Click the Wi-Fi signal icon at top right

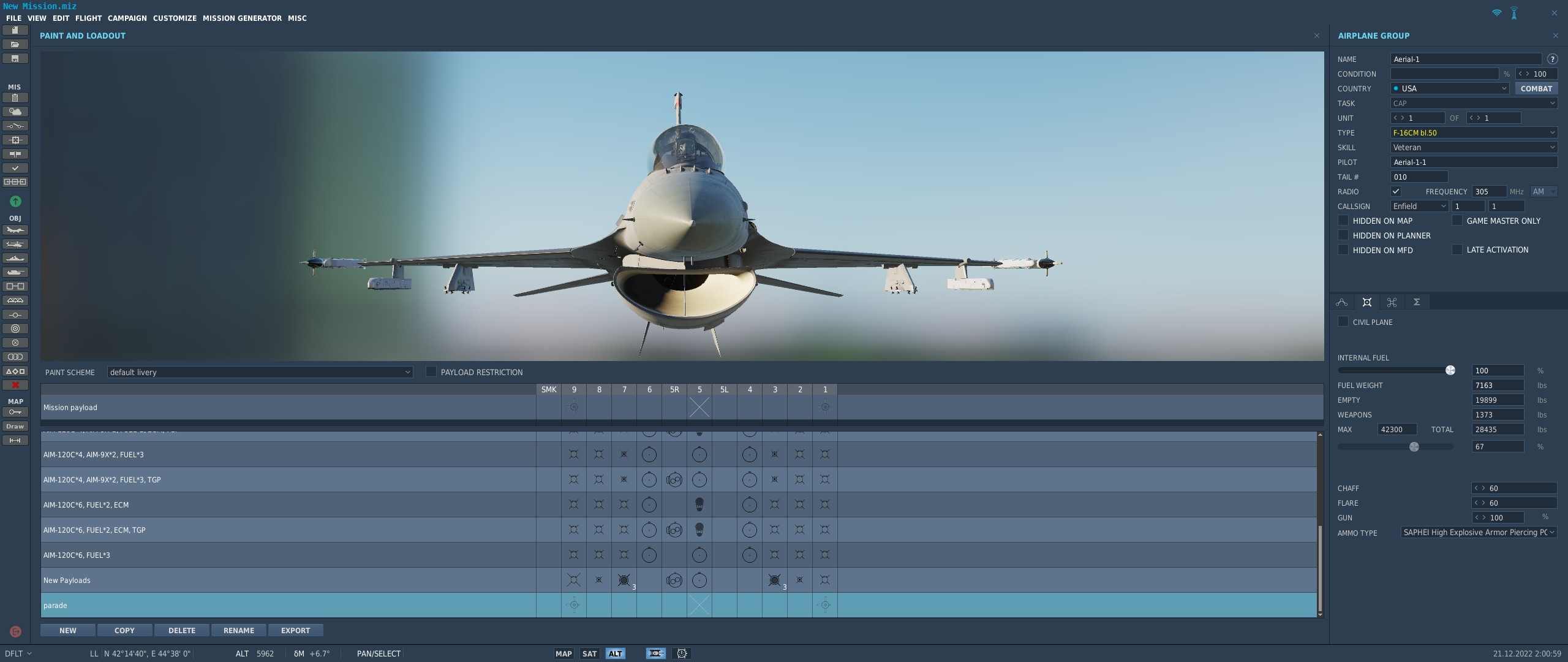point(1496,12)
